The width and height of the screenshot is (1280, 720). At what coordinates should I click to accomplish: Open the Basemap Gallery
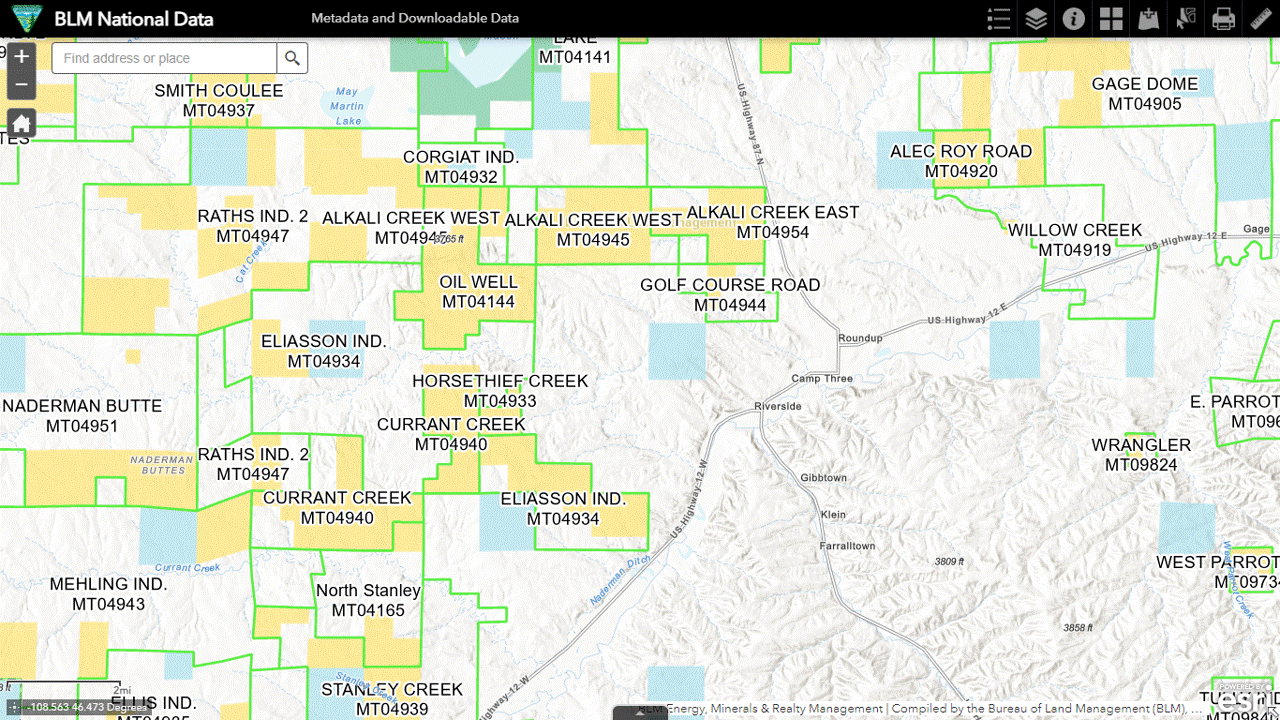[1111, 19]
